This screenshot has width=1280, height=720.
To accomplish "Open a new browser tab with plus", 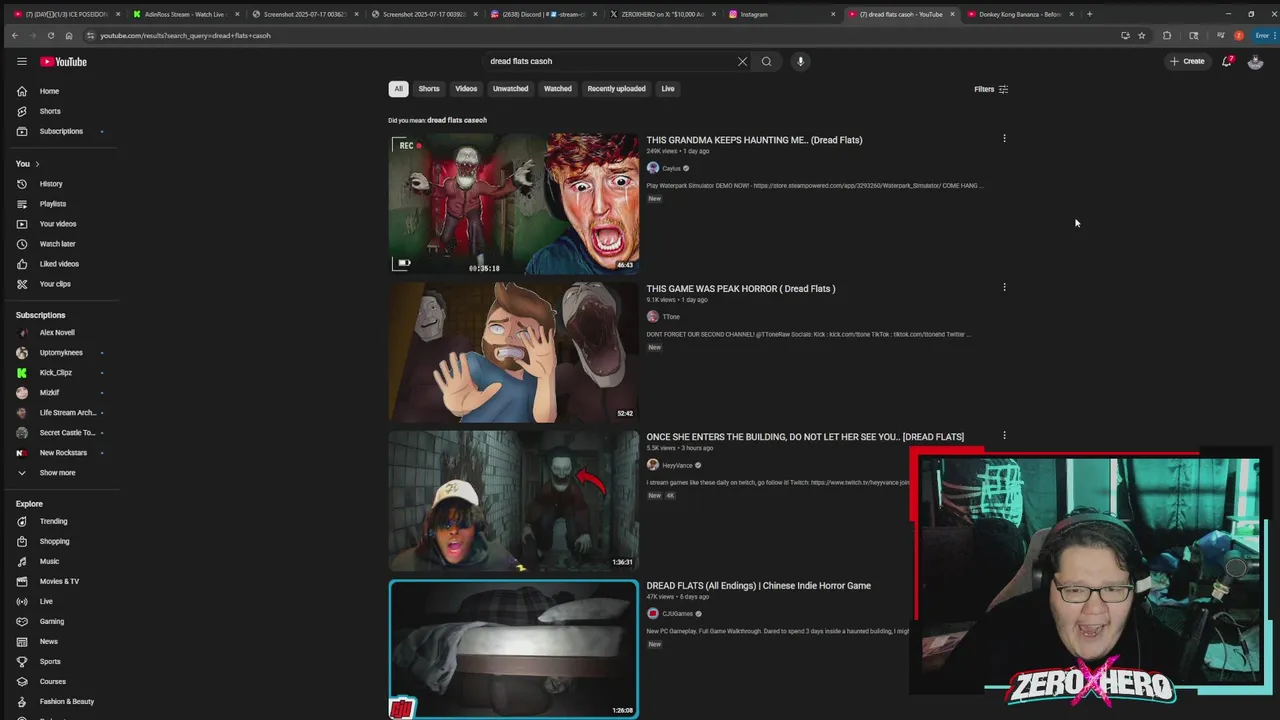I will pyautogui.click(x=1089, y=14).
